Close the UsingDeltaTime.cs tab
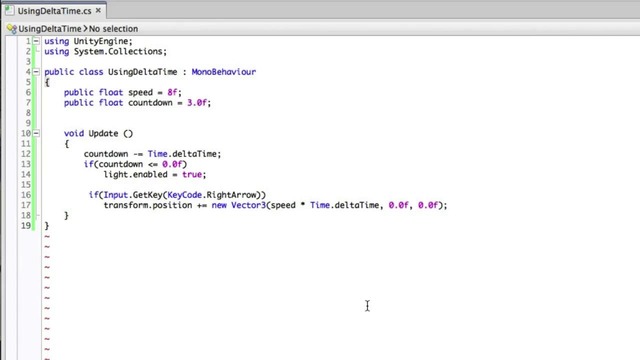The image size is (640, 360). [98, 11]
